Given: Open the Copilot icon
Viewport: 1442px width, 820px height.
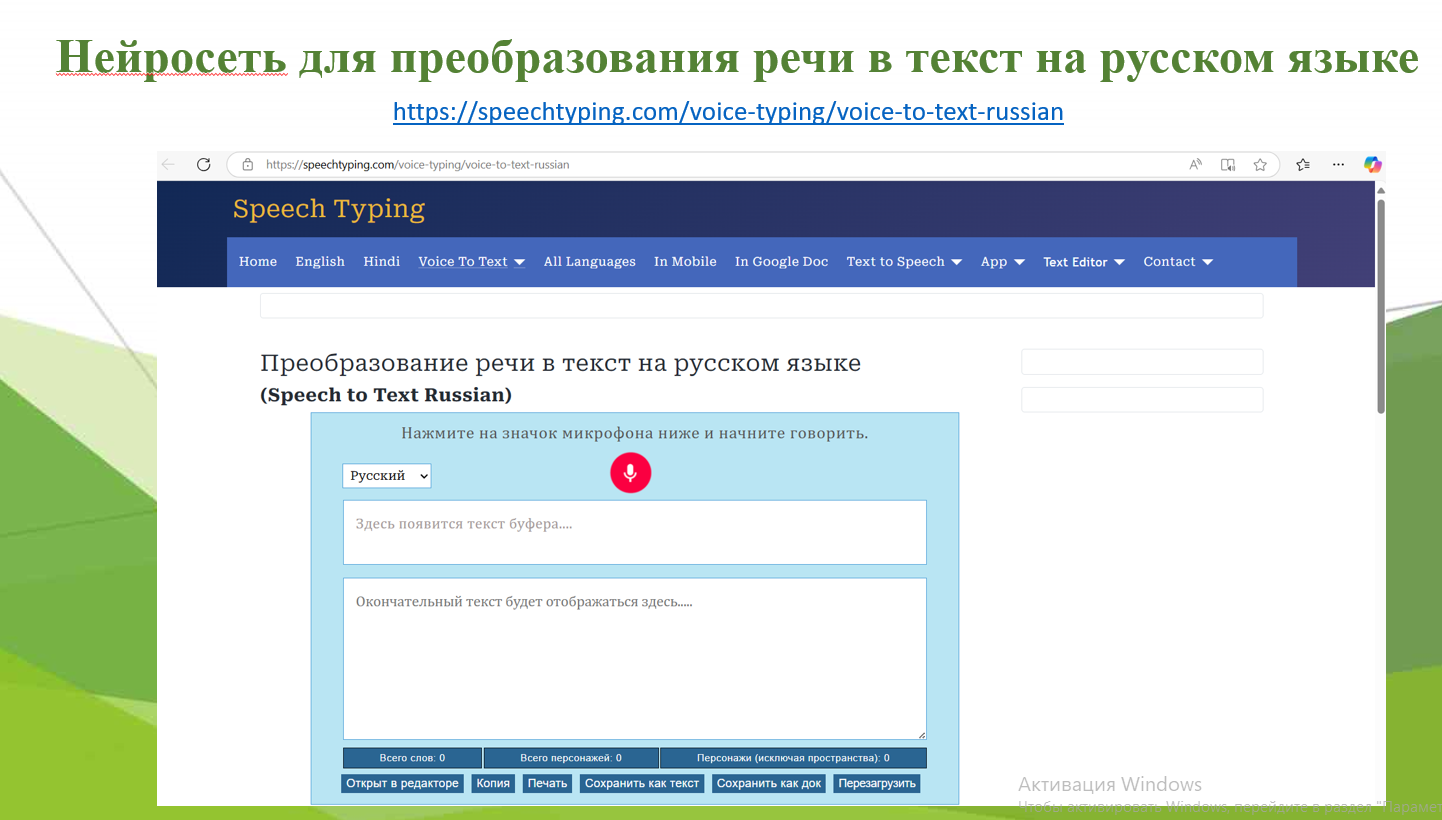Looking at the screenshot, I should [x=1372, y=164].
